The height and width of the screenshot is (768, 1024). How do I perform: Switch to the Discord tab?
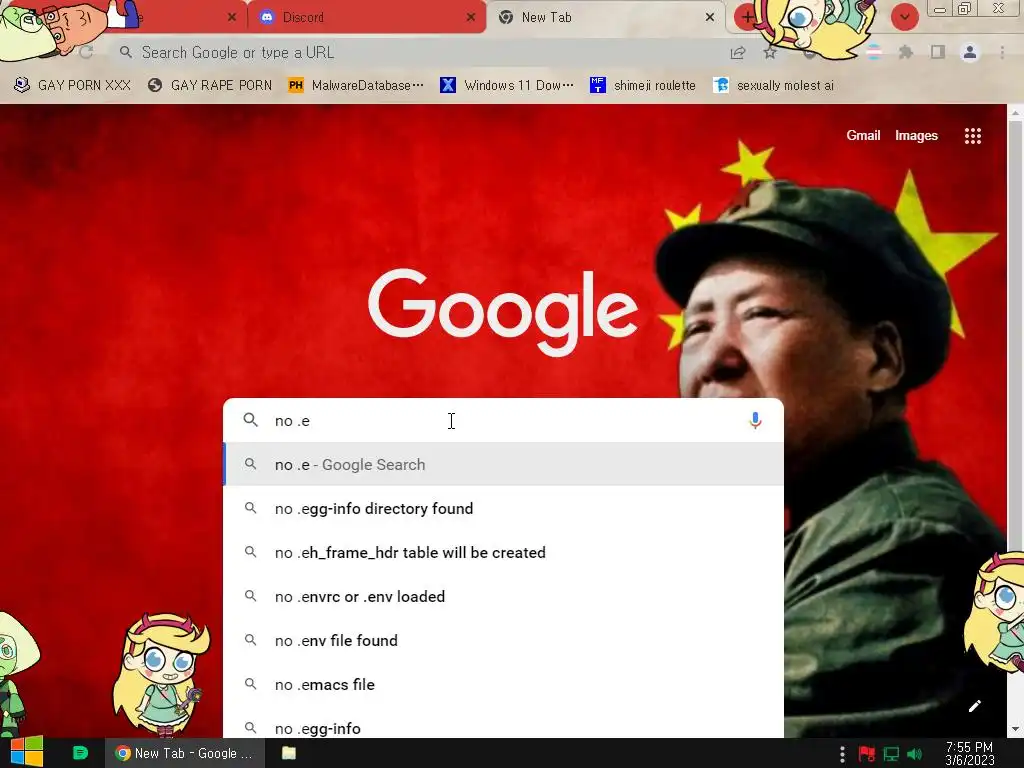367,18
